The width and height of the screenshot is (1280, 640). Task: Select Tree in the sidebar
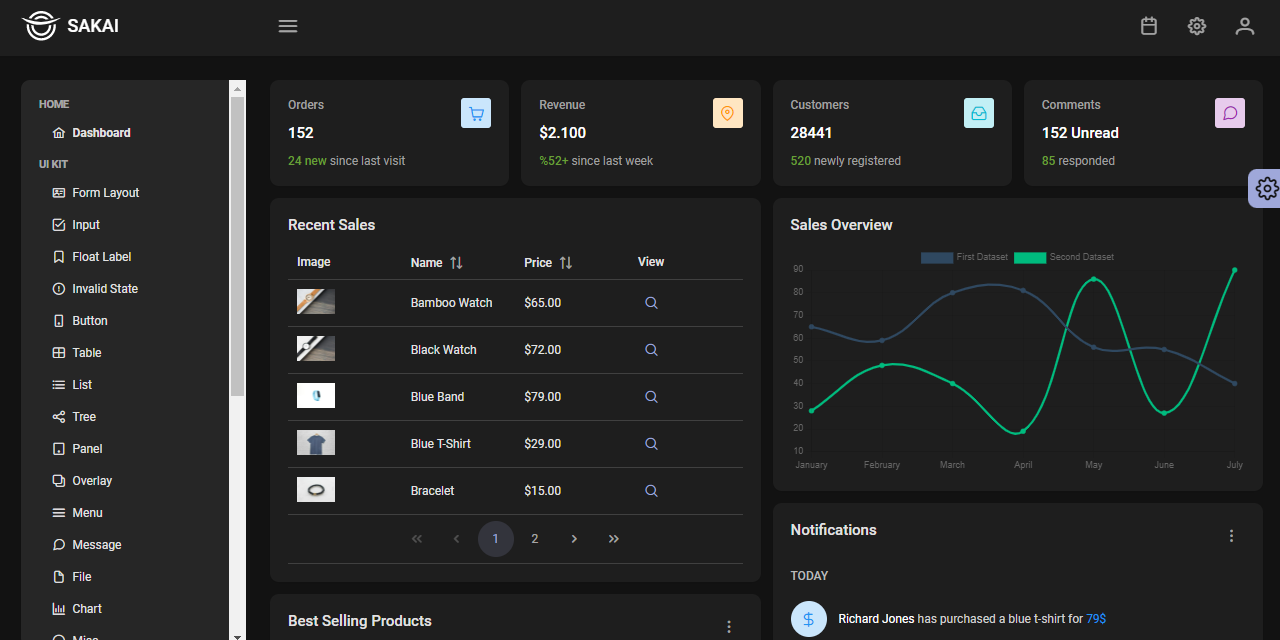coord(83,416)
